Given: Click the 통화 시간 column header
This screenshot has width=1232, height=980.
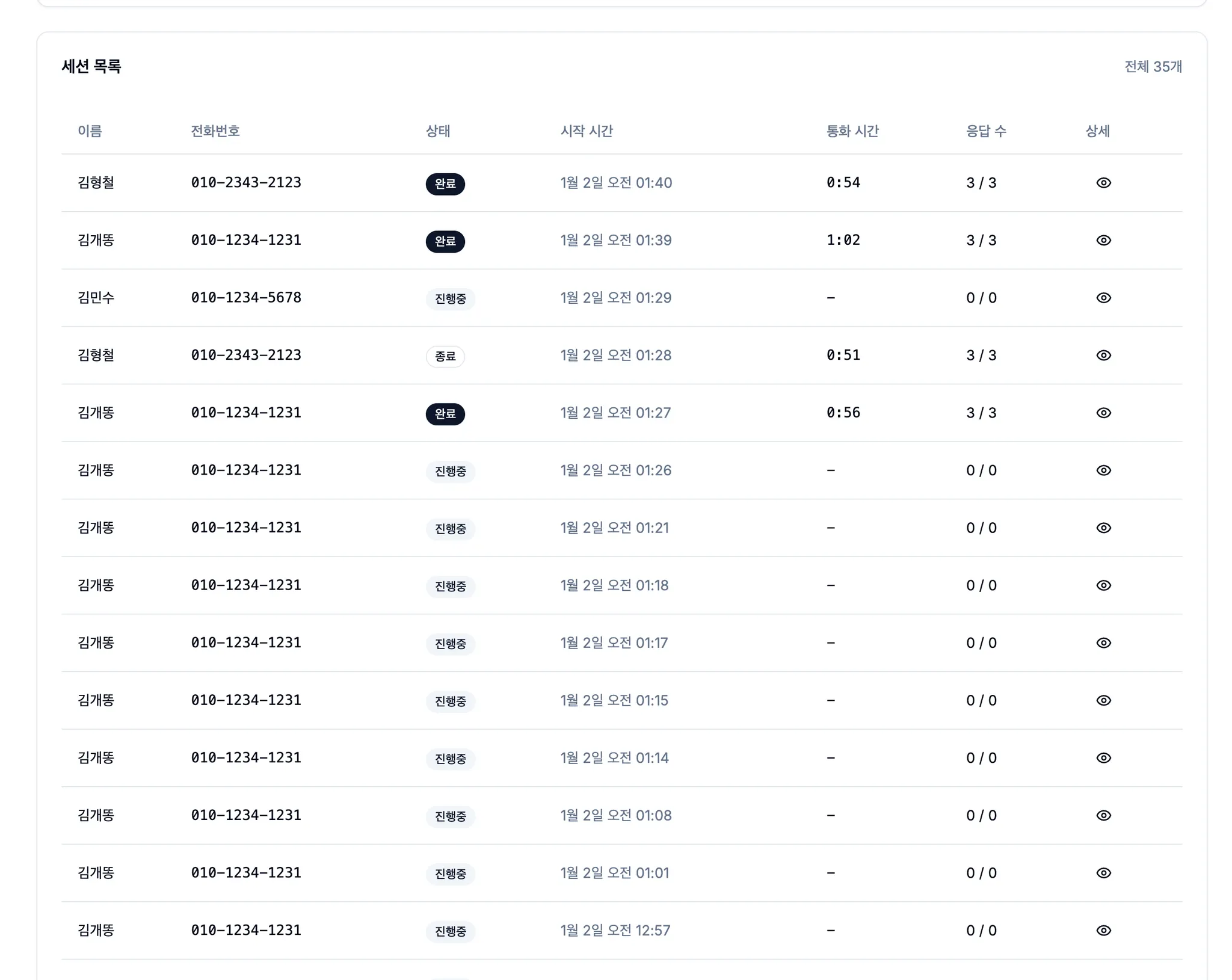Looking at the screenshot, I should click(852, 131).
